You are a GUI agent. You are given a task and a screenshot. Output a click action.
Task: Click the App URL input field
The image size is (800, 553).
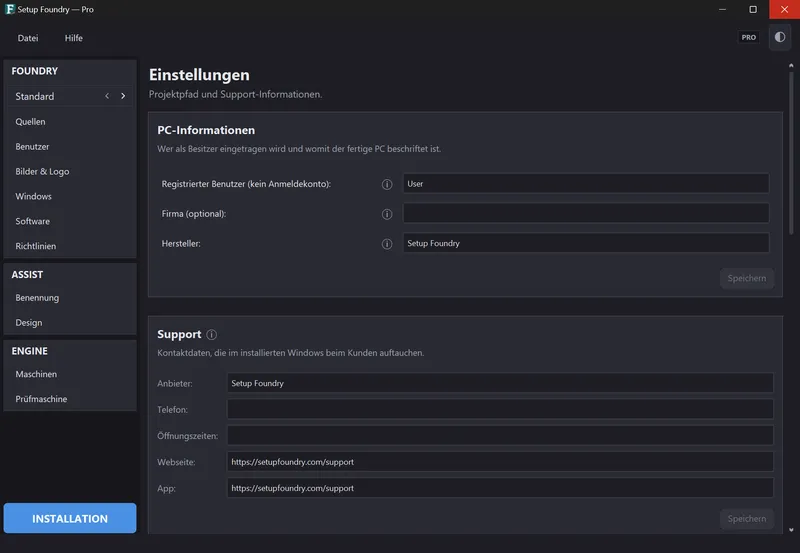click(x=500, y=488)
